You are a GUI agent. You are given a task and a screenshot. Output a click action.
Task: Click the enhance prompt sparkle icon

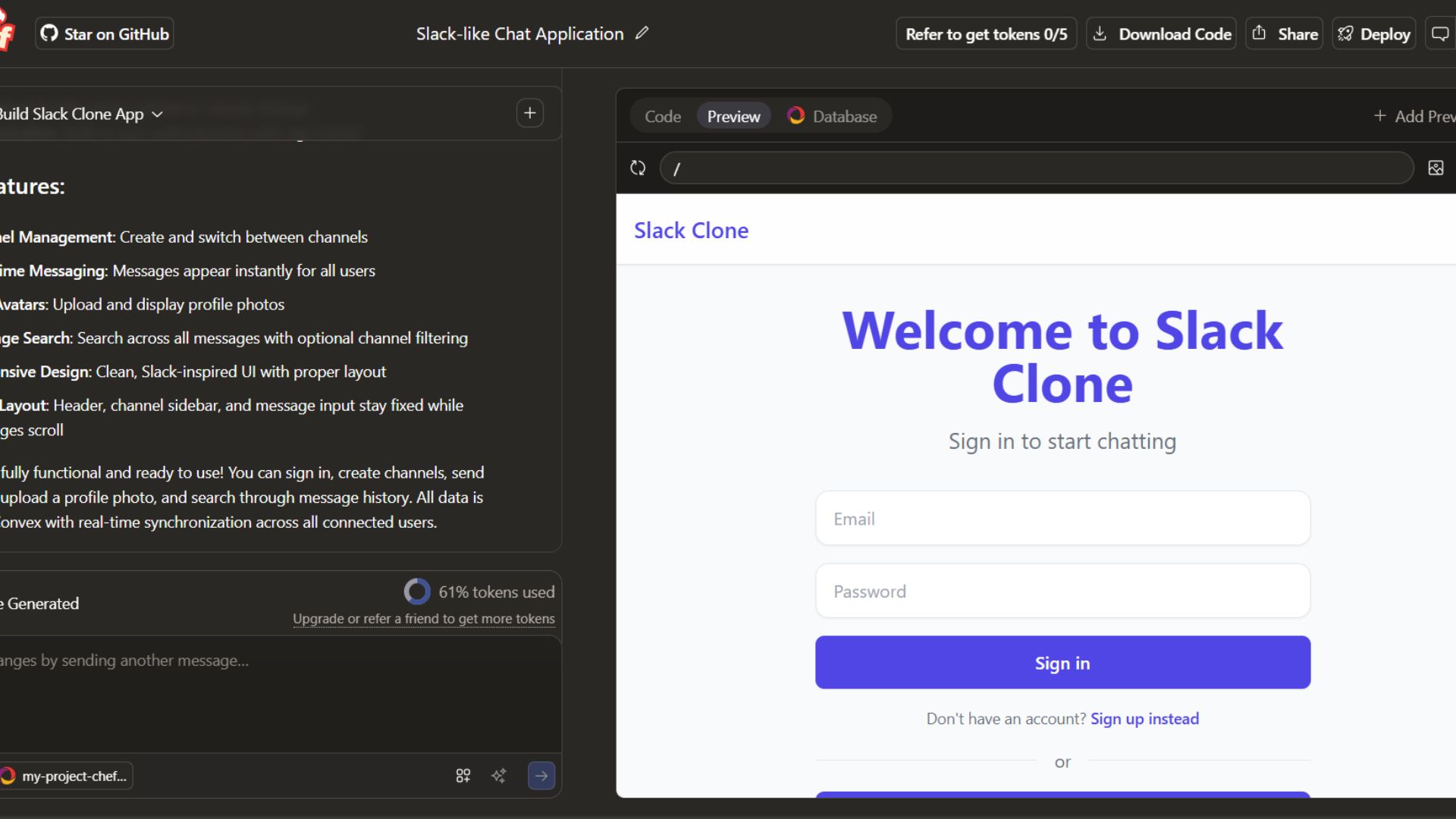click(x=499, y=776)
